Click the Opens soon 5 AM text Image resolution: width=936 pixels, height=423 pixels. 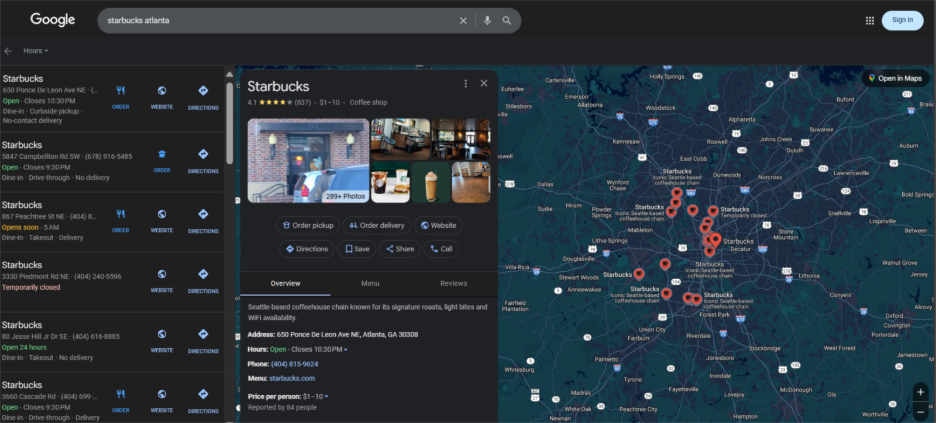tap(30, 227)
